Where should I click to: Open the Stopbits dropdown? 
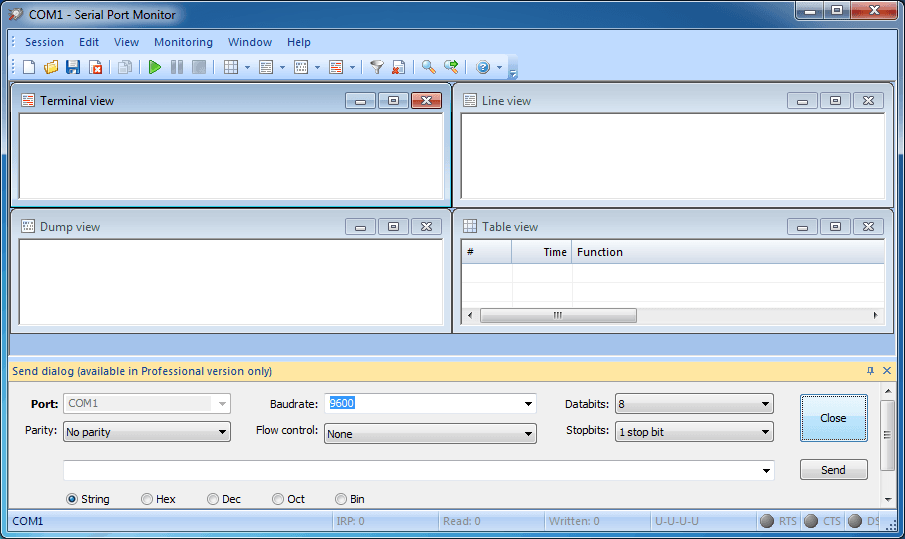765,432
